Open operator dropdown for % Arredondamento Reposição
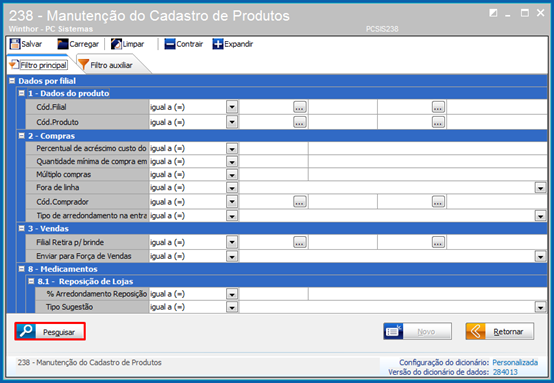Image resolution: width=554 pixels, height=383 pixels. click(232, 294)
